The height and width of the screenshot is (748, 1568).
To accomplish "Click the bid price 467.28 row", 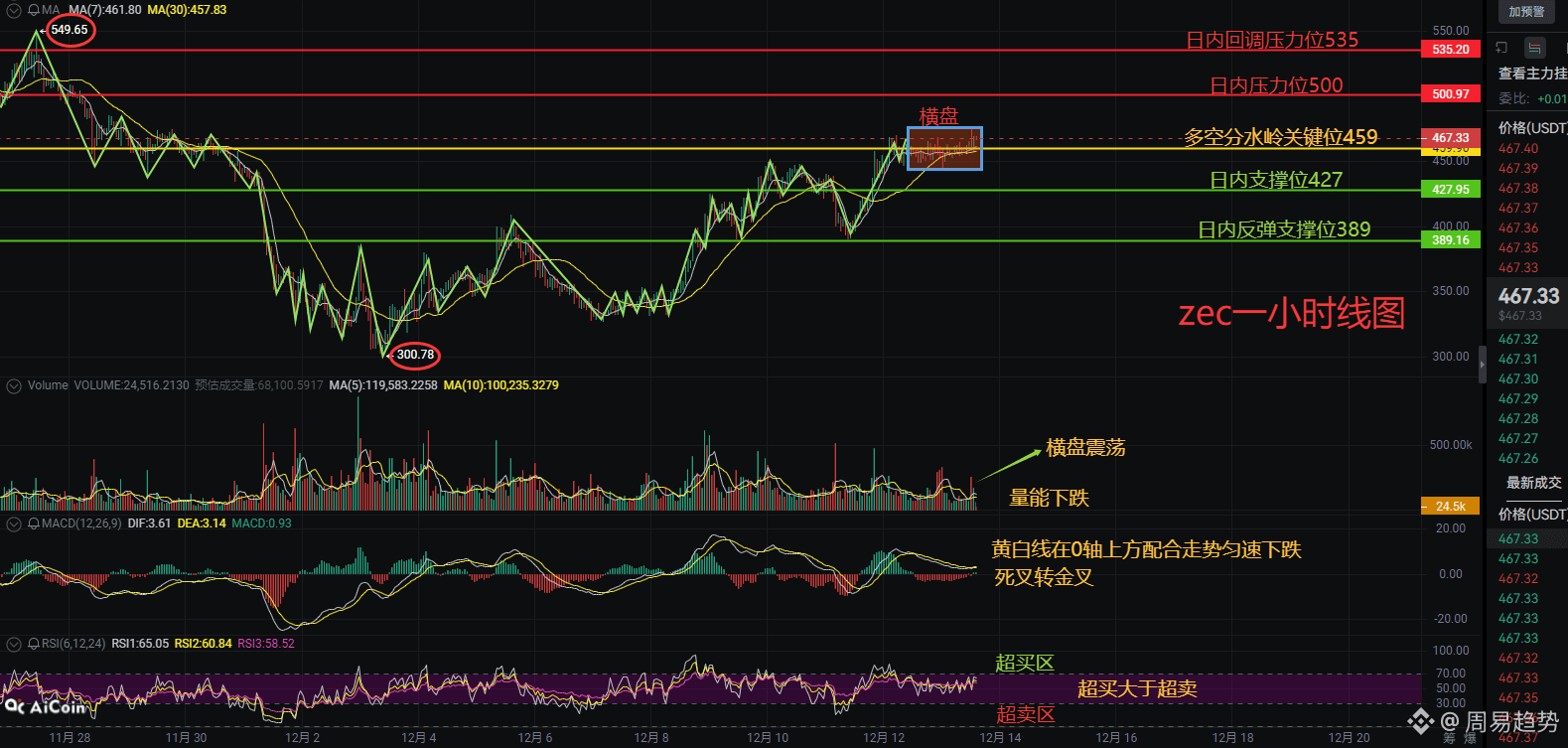I will [x=1519, y=419].
